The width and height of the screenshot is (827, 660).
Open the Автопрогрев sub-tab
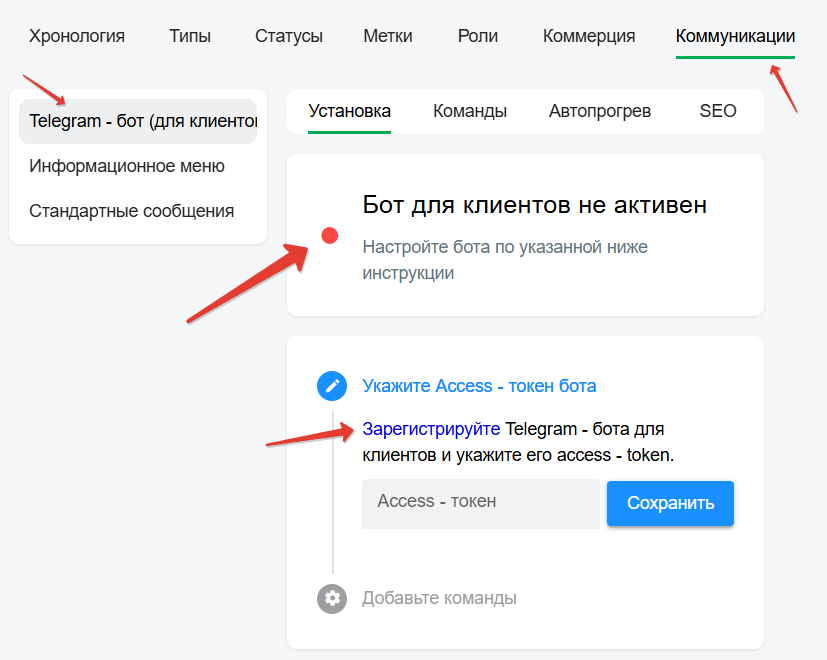pyautogui.click(x=600, y=111)
